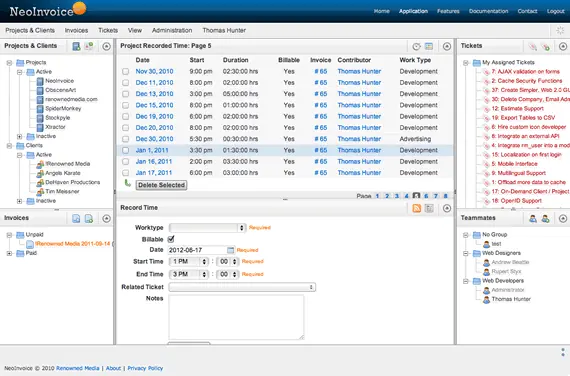
Task: Click clock icon in Project Recorded Time header
Action: click(x=417, y=46)
